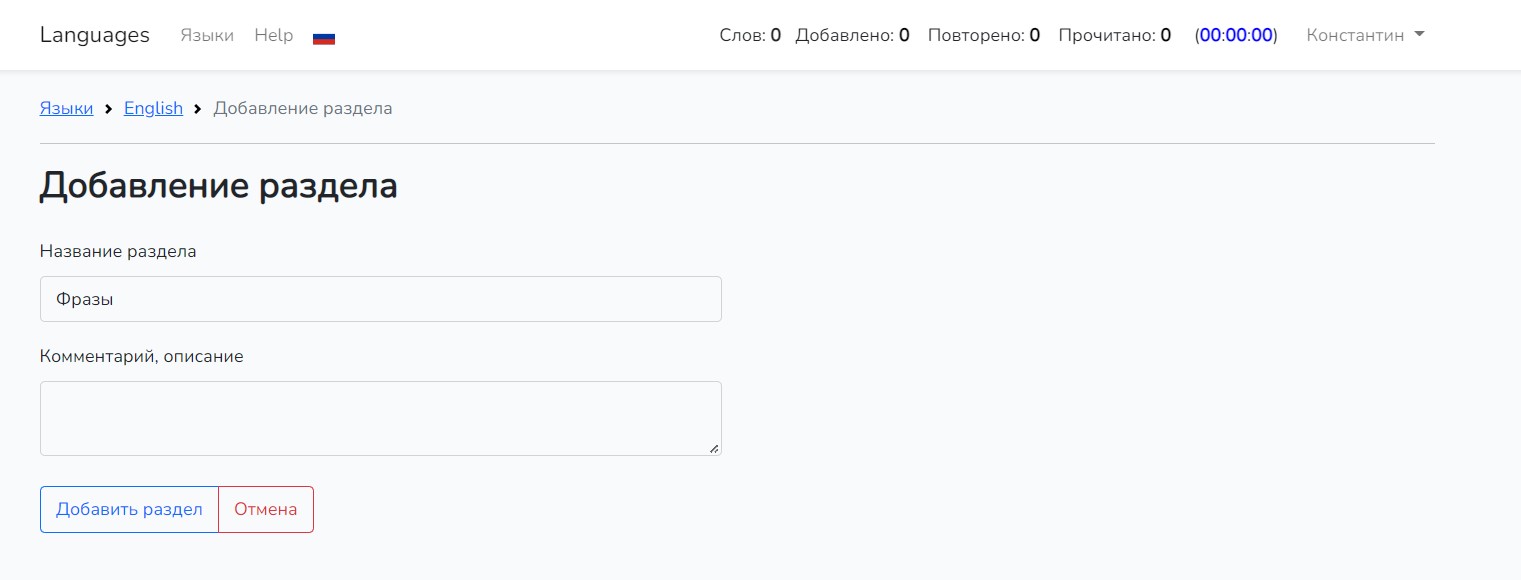This screenshot has height=580, width=1521.
Task: Click the Russian flag language icon
Action: tap(324, 37)
